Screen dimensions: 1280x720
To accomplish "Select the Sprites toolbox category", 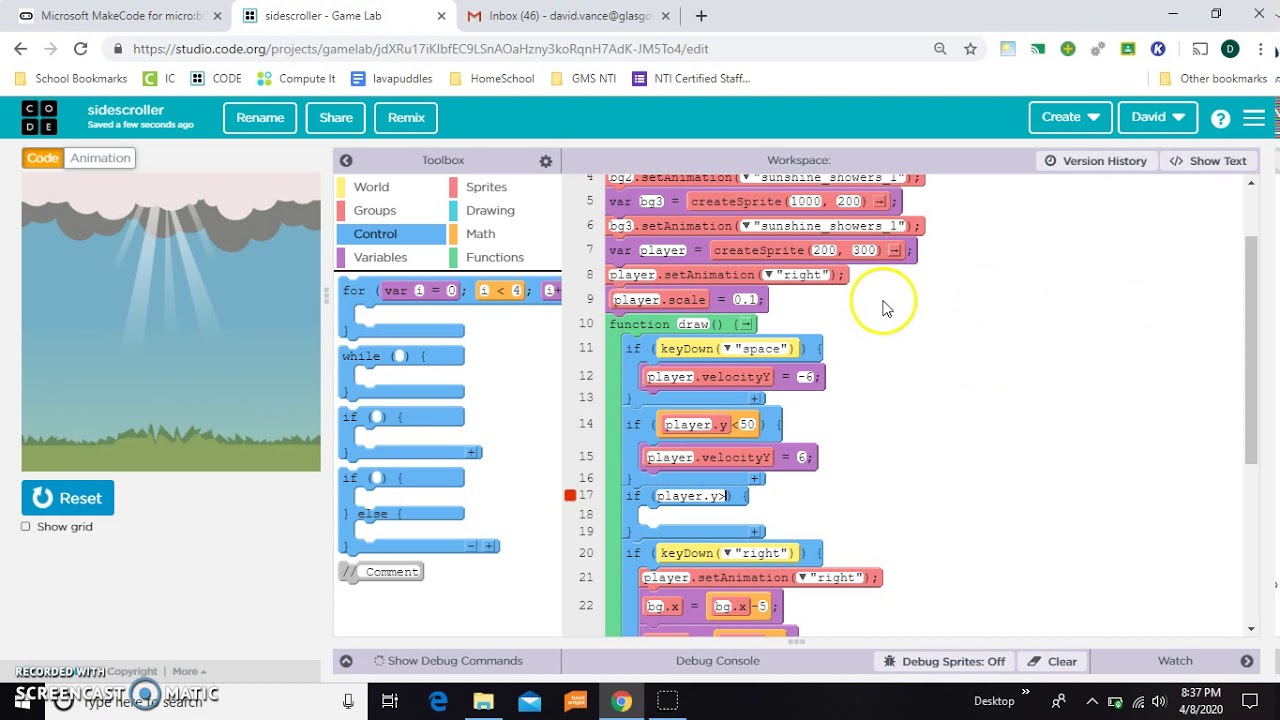I will [x=504, y=187].
